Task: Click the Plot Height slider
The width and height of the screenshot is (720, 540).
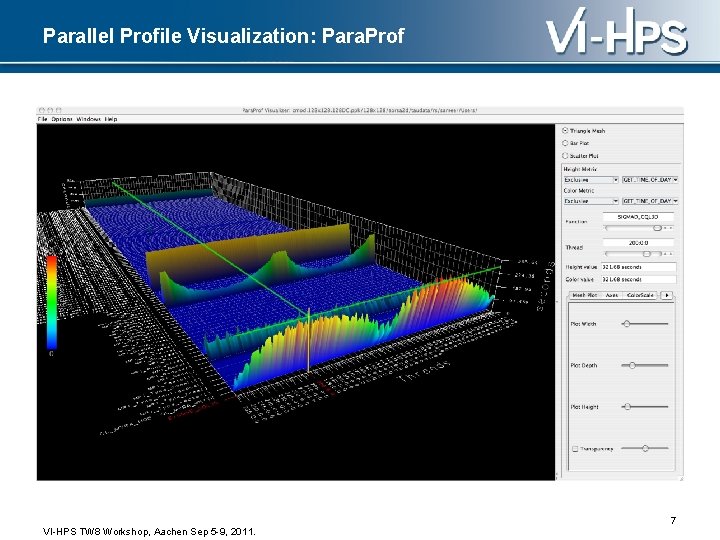Action: click(x=645, y=407)
